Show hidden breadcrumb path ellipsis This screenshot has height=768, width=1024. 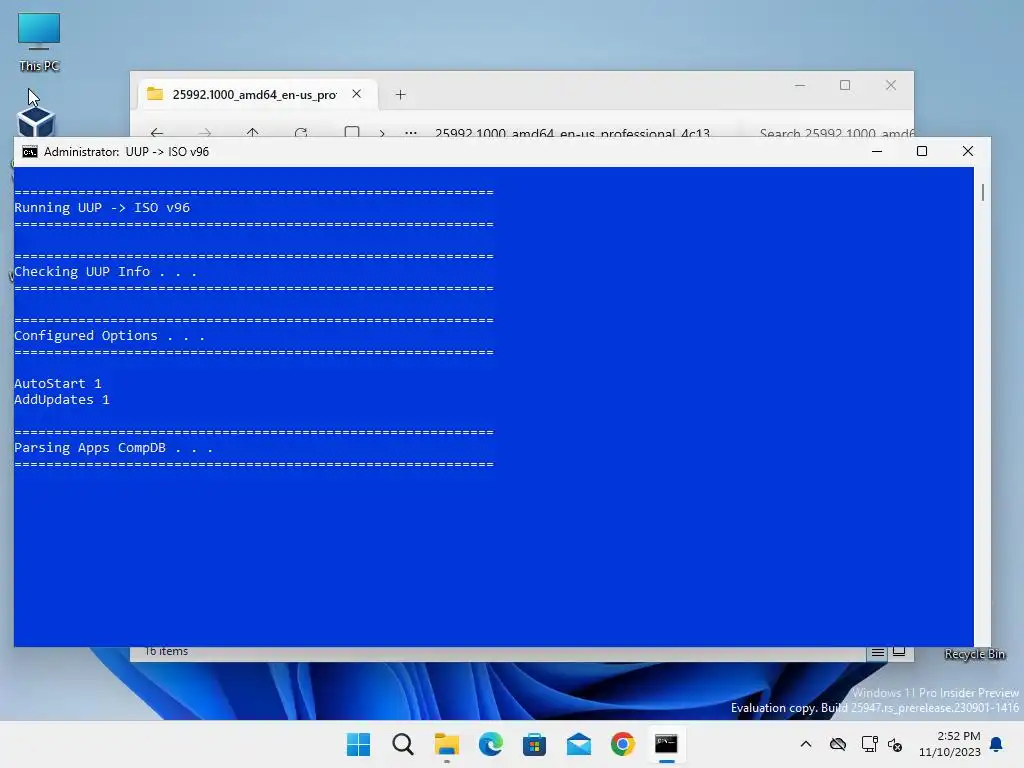411,133
